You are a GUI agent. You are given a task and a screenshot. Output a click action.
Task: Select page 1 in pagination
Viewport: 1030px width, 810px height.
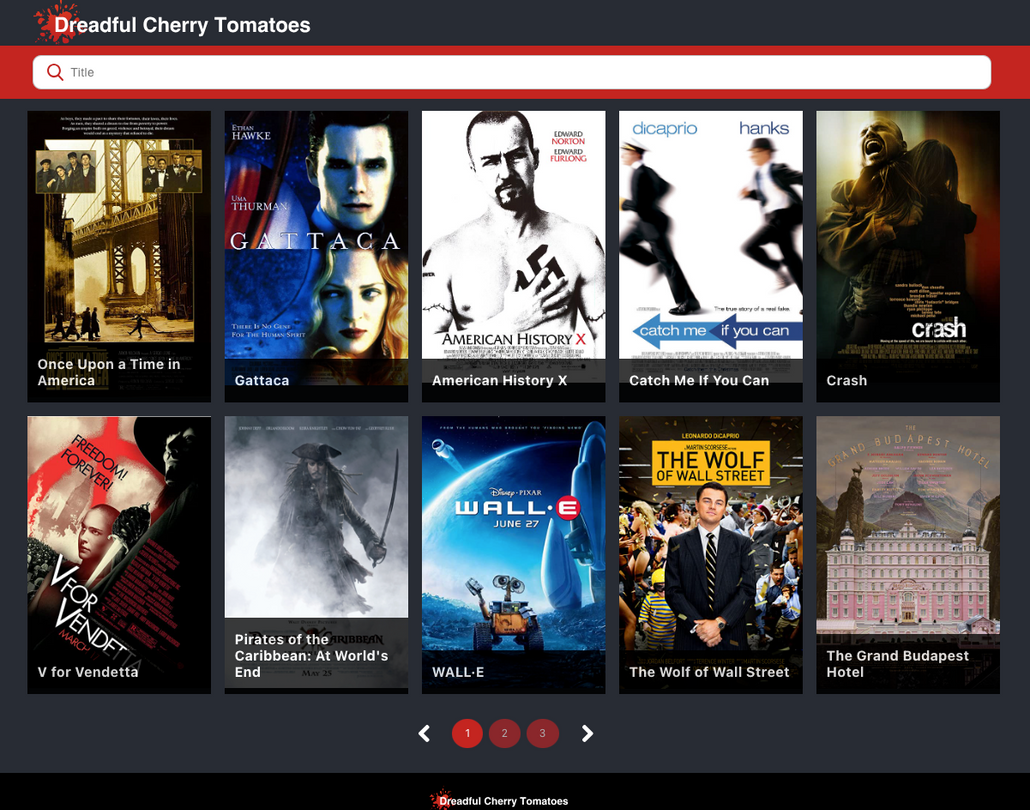pos(467,733)
